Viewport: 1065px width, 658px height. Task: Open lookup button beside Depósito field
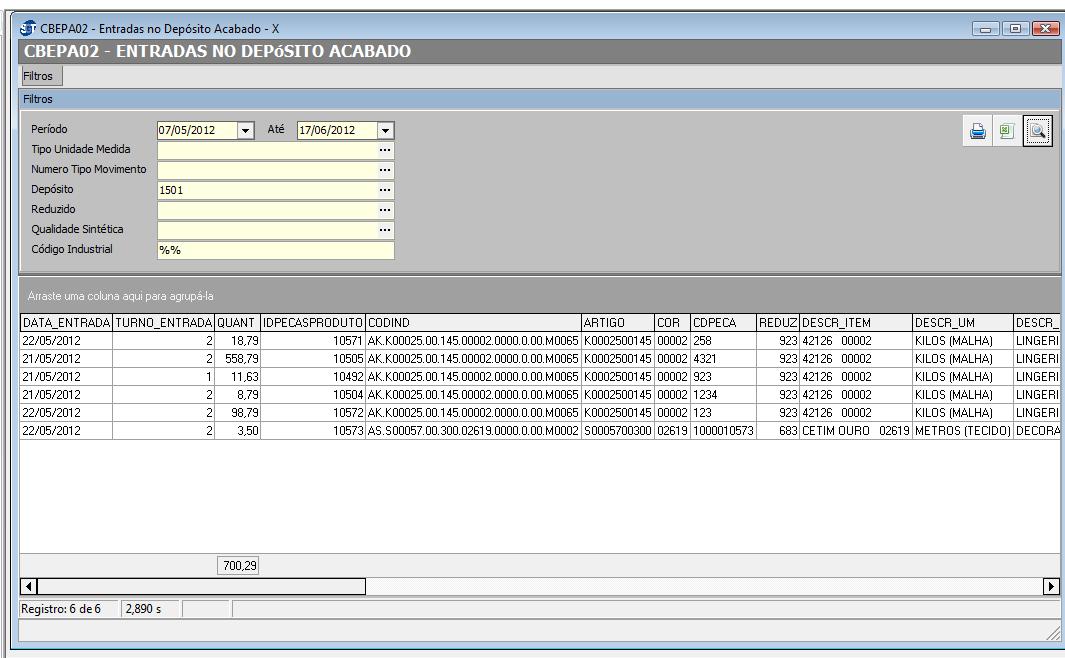click(x=385, y=190)
